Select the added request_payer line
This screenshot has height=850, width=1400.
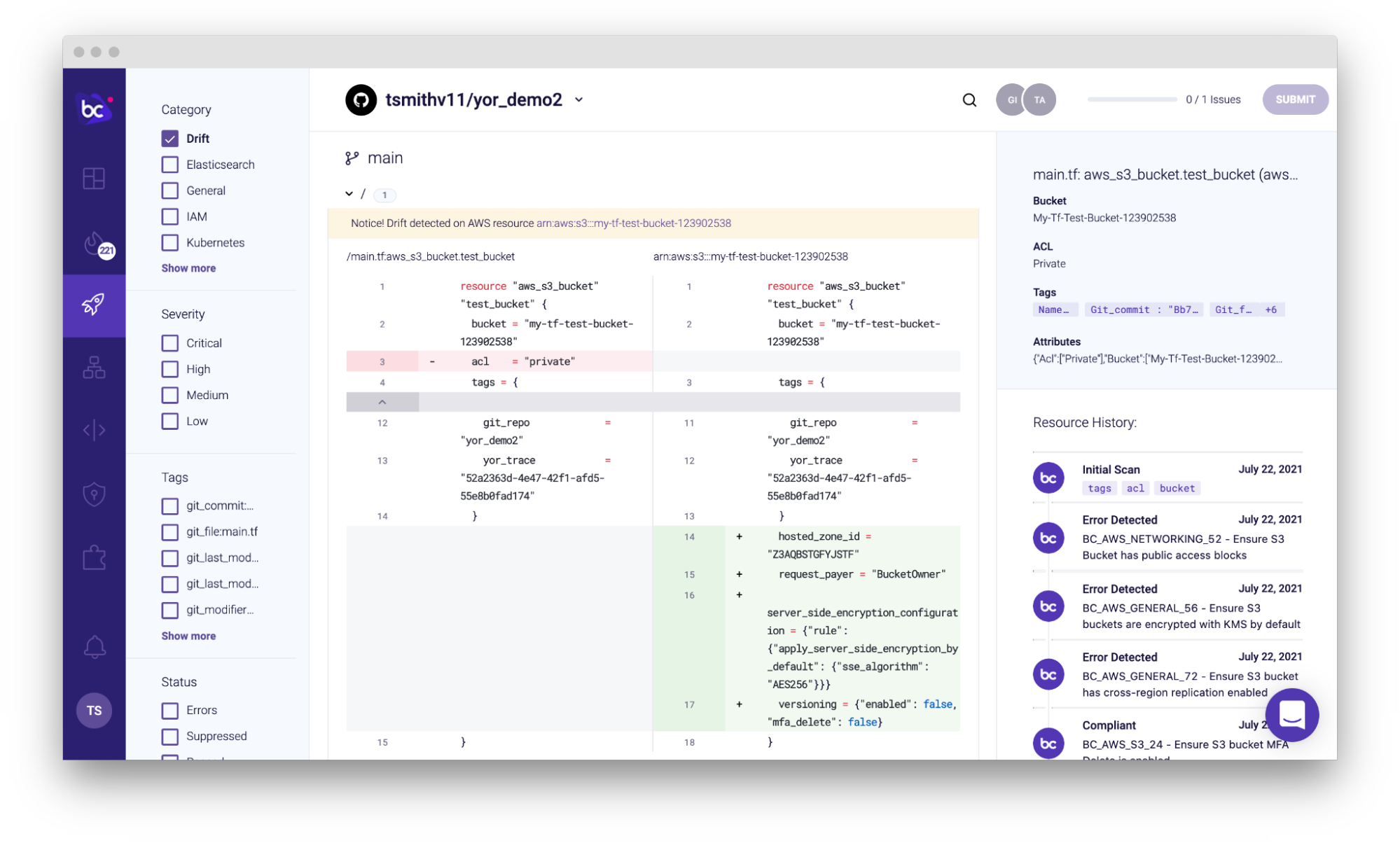(x=806, y=574)
